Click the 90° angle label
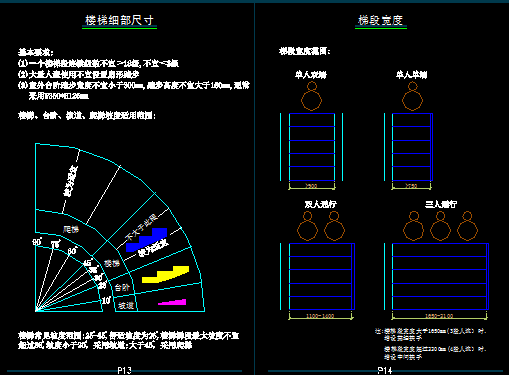The height and width of the screenshot is (375, 509). [x=37, y=242]
